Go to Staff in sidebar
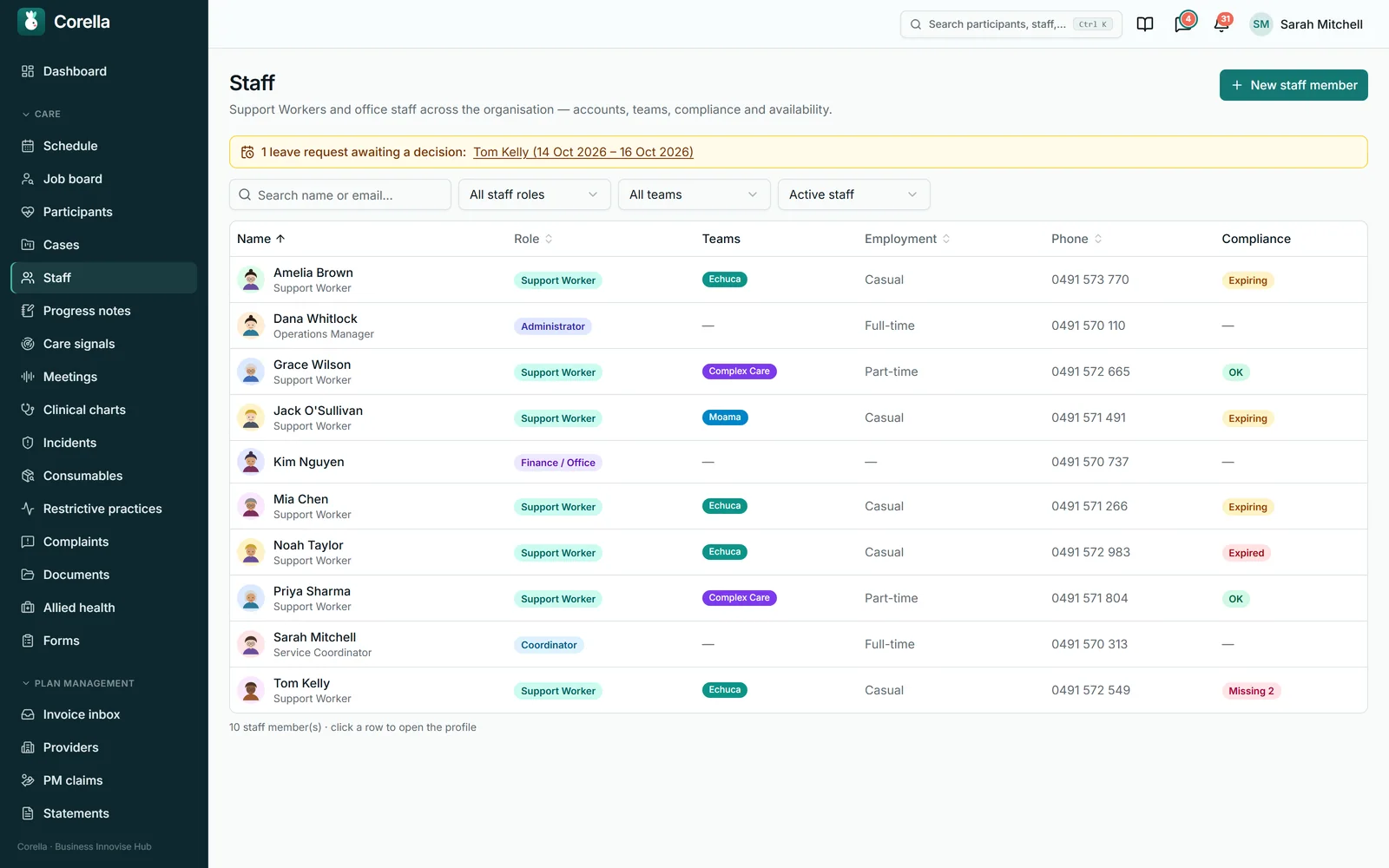Image resolution: width=1389 pixels, height=868 pixels. pyautogui.click(x=104, y=278)
